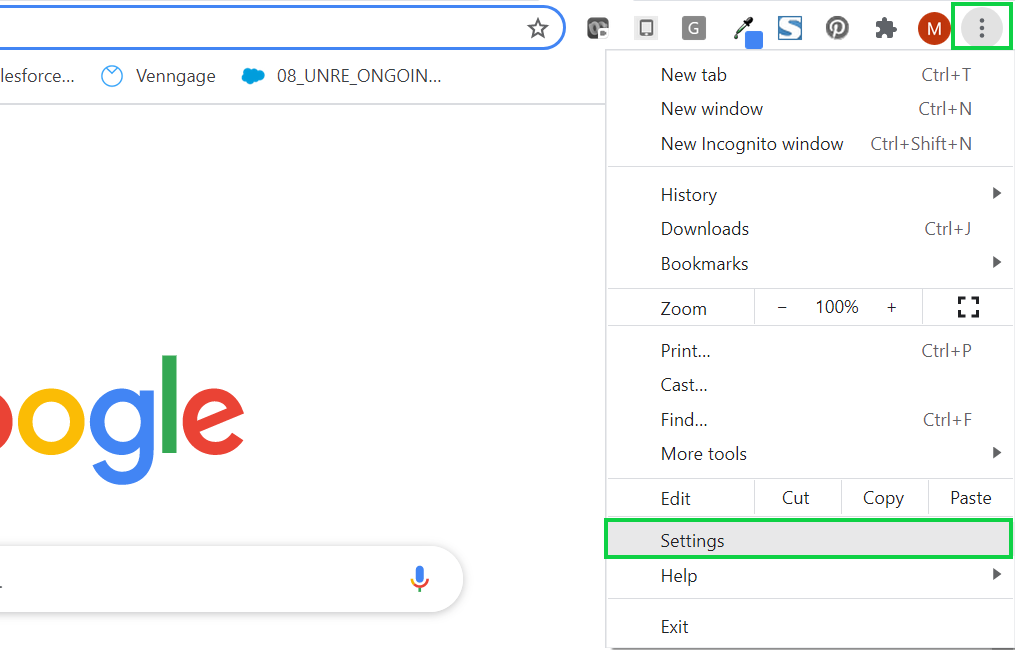Image resolution: width=1015 pixels, height=650 pixels.
Task: Open the Salesforce bookmark on the left
Action: 38,76
